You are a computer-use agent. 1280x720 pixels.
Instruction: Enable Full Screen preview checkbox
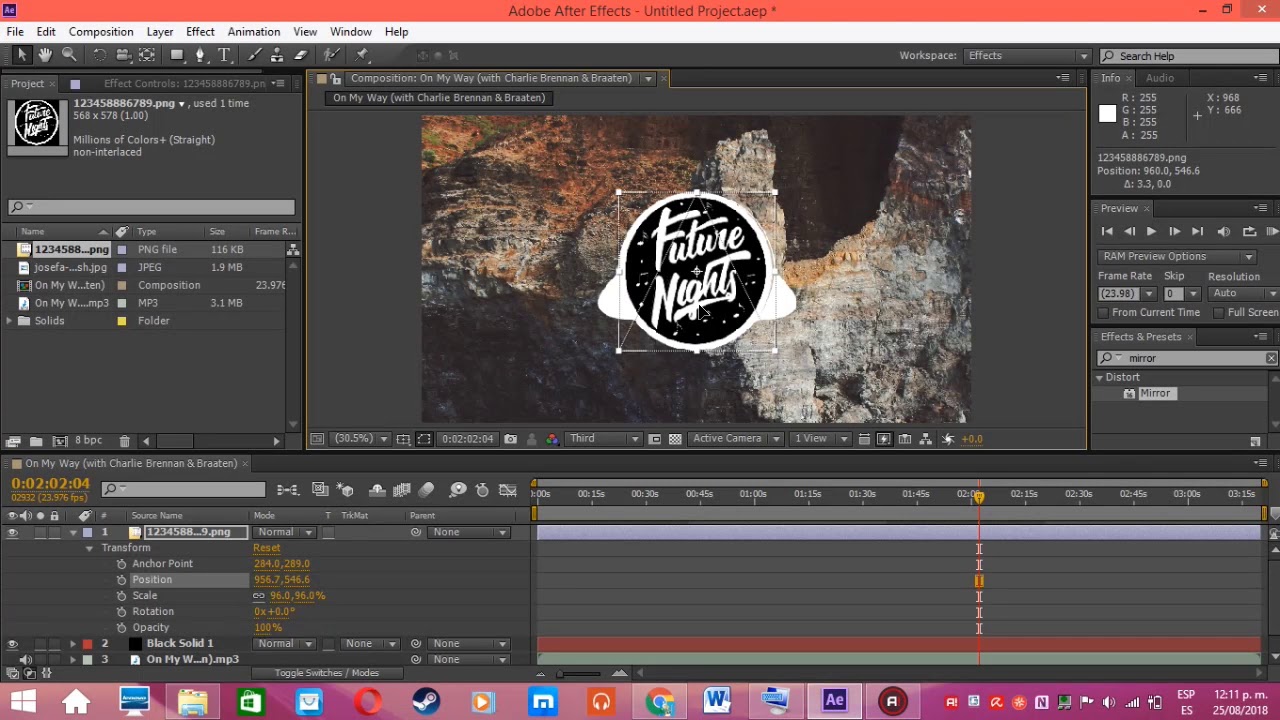(x=1219, y=313)
